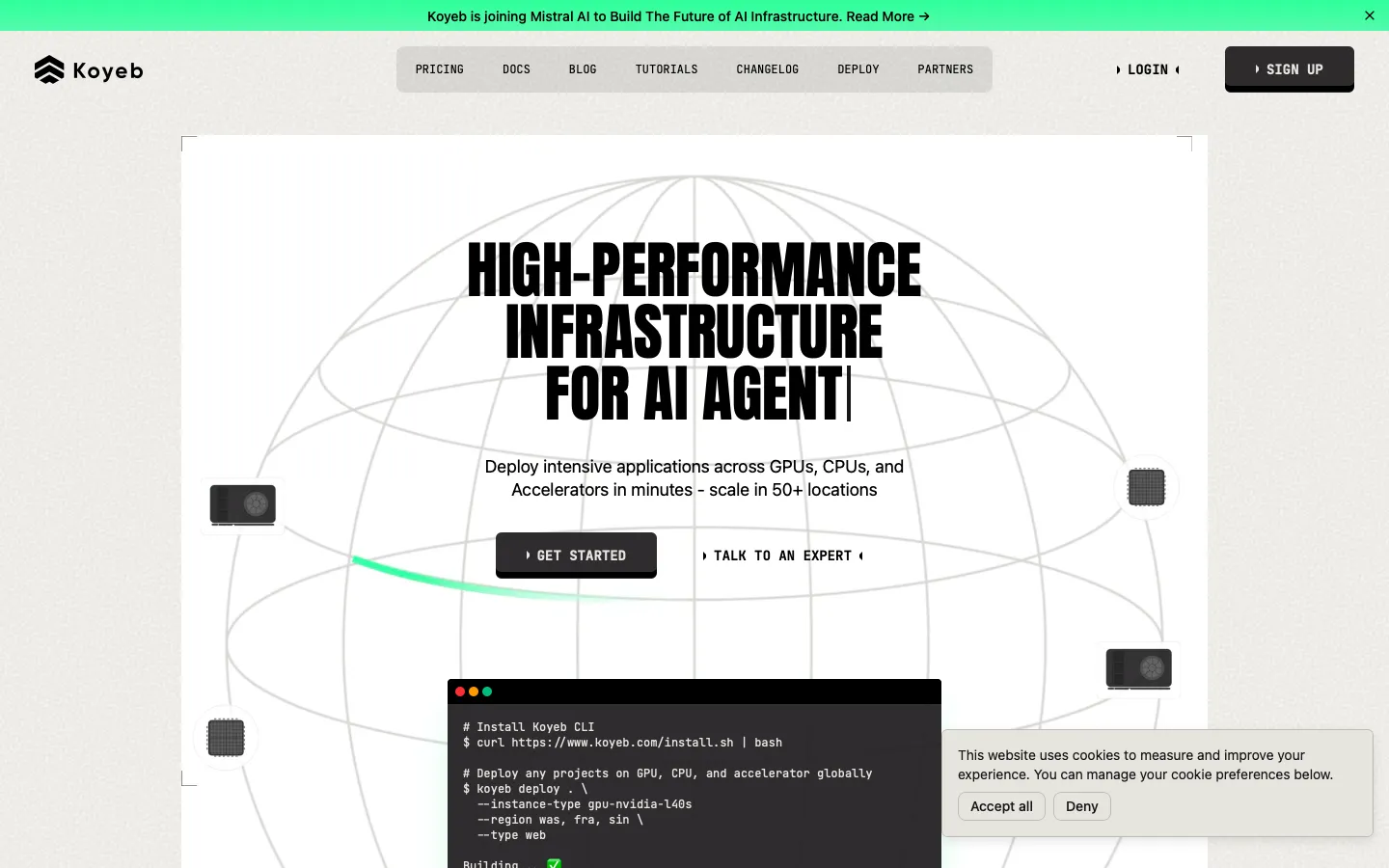This screenshot has height=868, width=1389.
Task: Open the Pricing page from the navigation
Action: point(440,69)
